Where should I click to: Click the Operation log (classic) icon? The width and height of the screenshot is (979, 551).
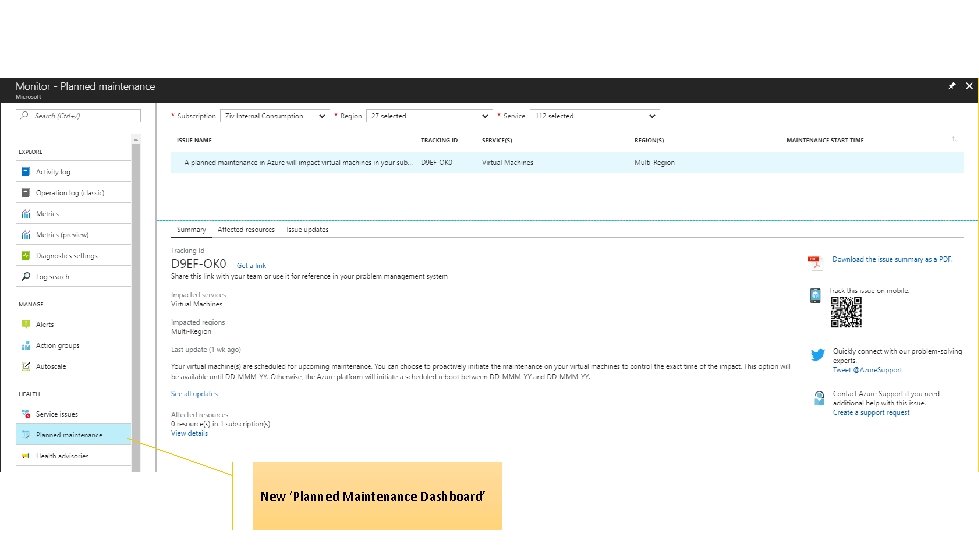pos(26,193)
